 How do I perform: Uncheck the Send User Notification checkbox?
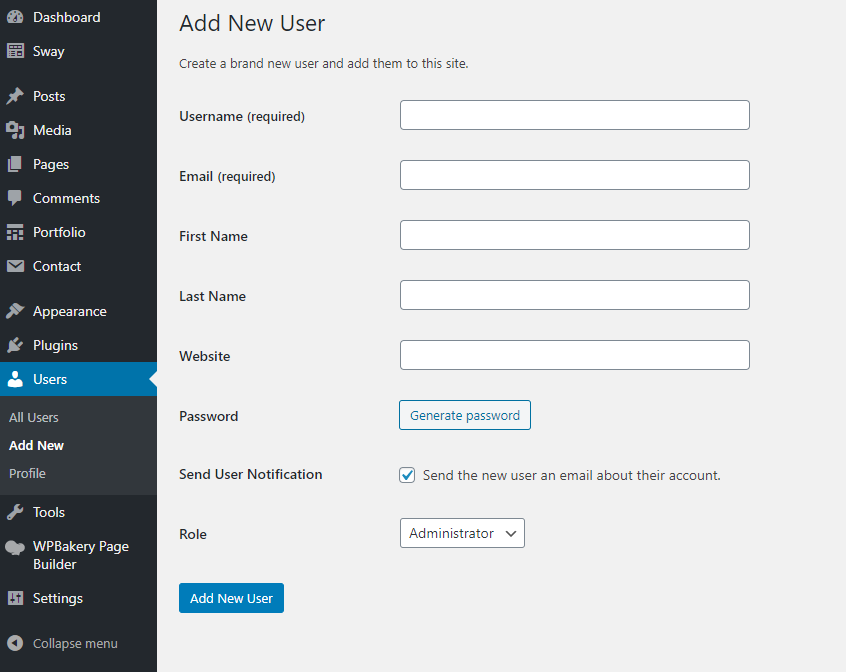(x=407, y=475)
